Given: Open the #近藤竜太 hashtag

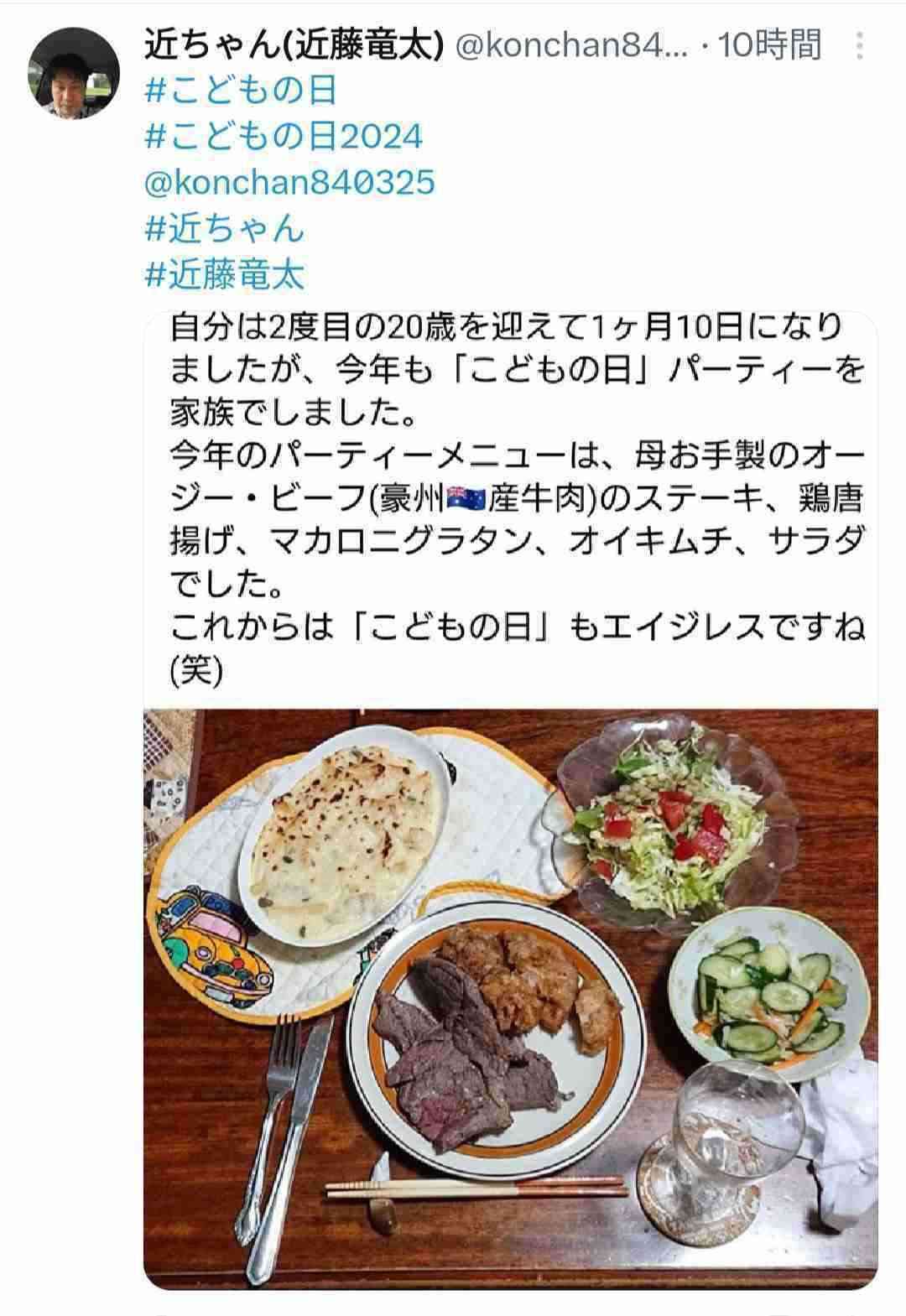Looking at the screenshot, I should [x=224, y=275].
